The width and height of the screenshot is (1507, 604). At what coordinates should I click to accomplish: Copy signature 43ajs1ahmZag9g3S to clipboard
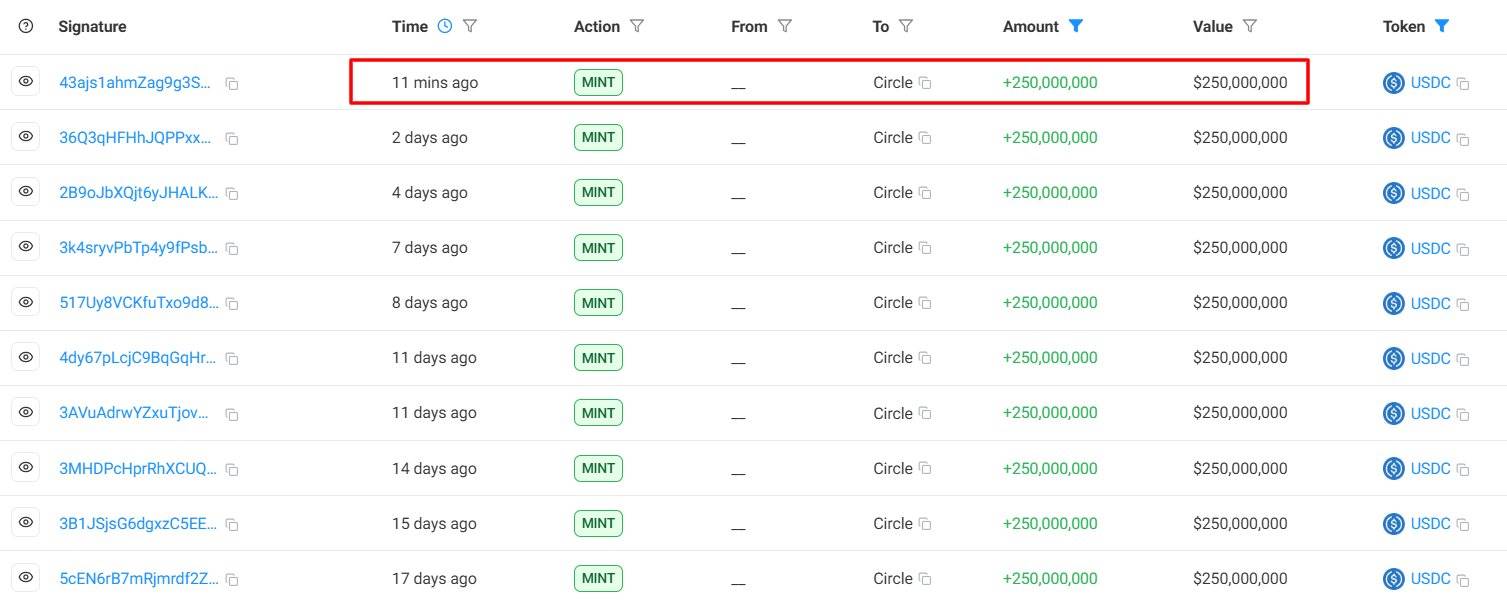[x=232, y=84]
